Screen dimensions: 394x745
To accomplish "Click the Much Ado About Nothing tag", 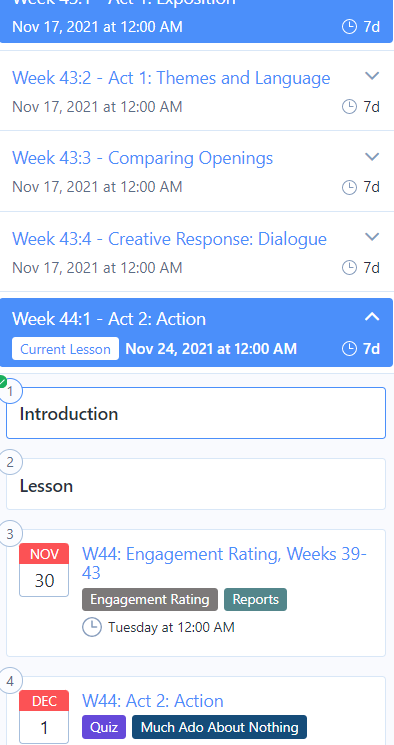I will [x=220, y=727].
